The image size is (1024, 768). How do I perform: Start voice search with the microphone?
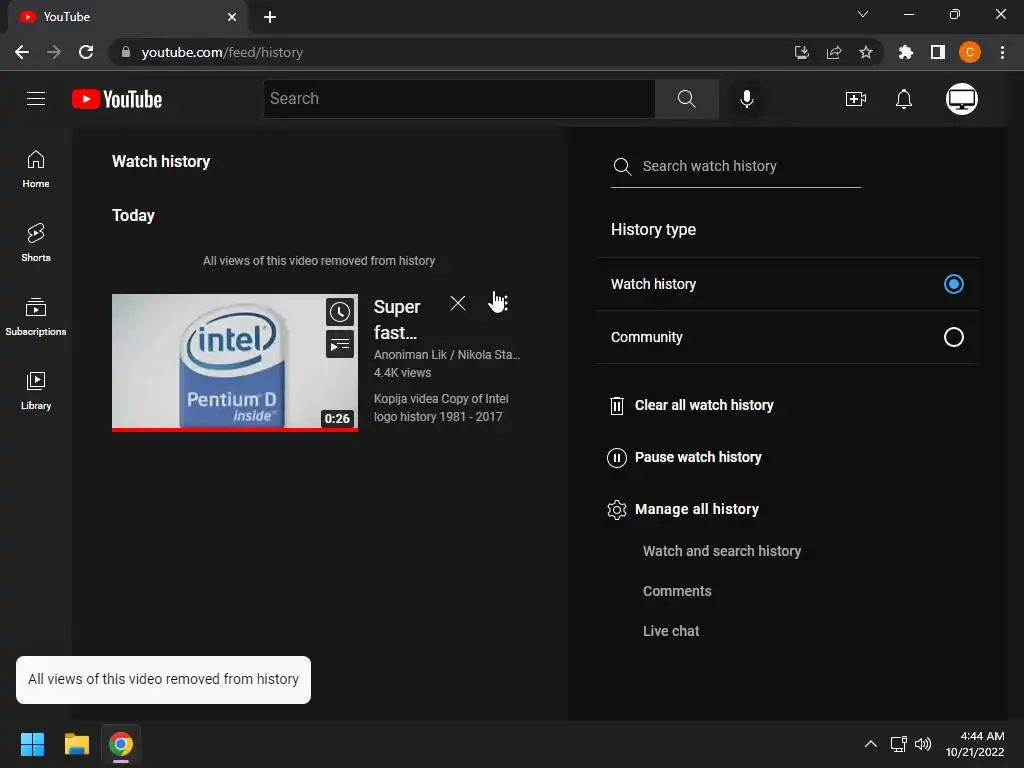pos(746,99)
